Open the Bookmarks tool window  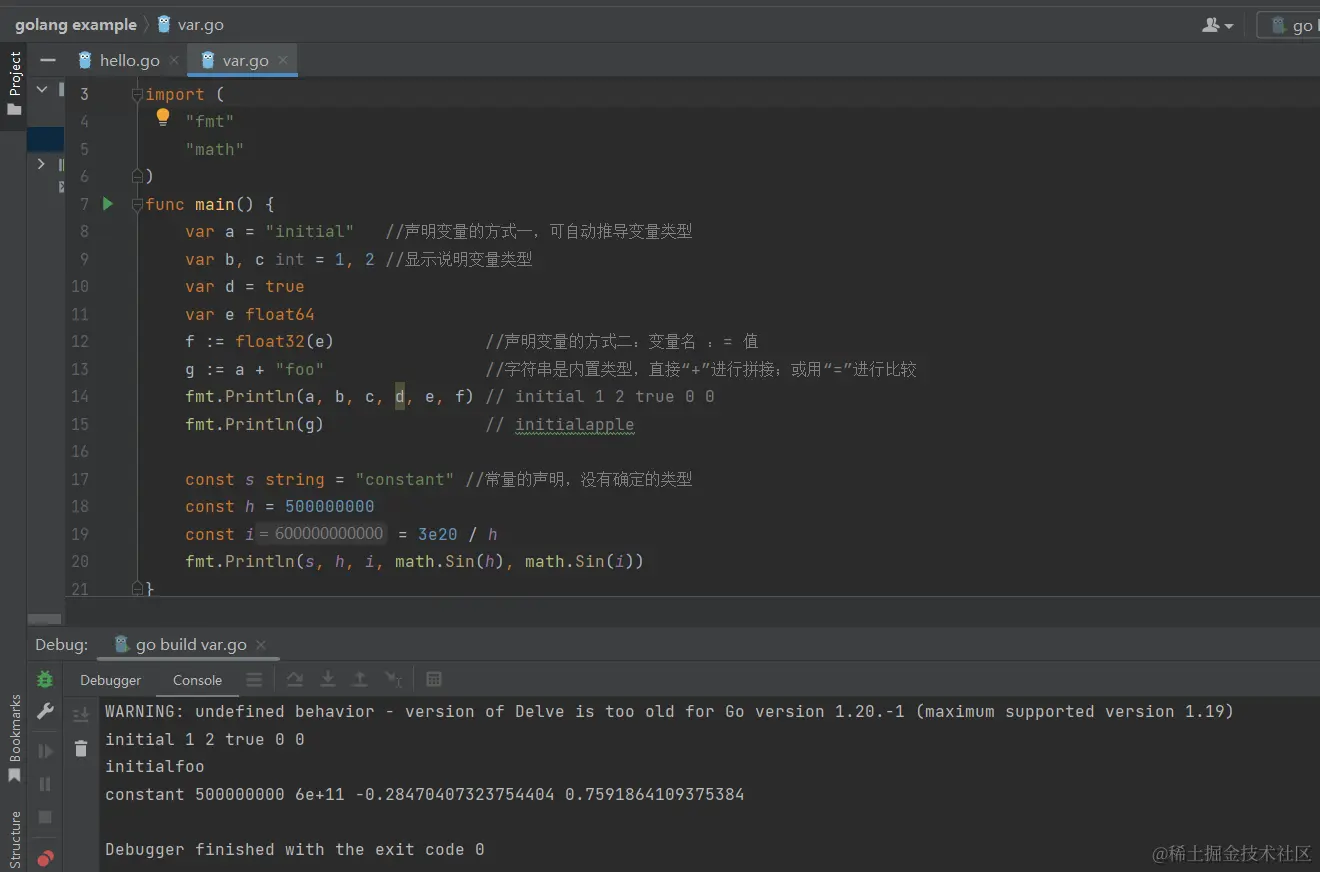pos(14,738)
